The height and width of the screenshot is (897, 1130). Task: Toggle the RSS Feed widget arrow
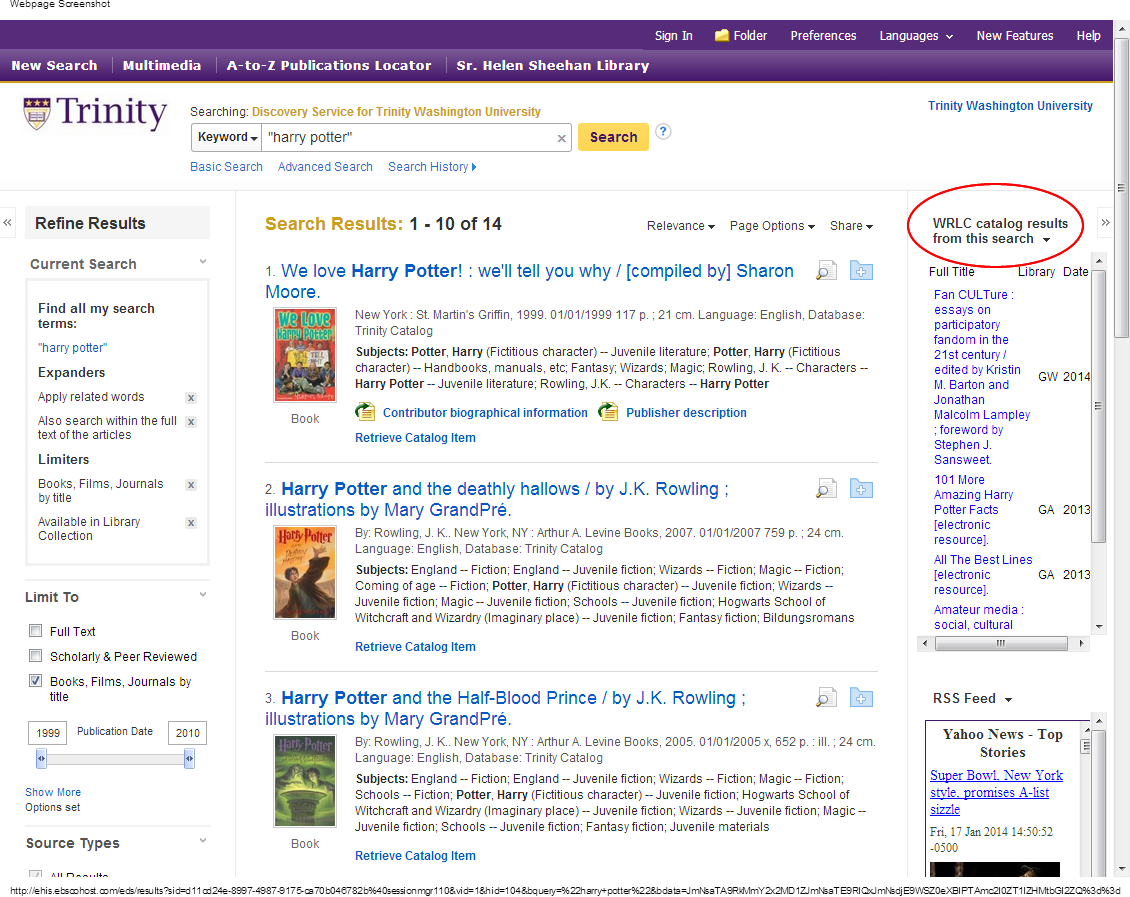point(1008,700)
